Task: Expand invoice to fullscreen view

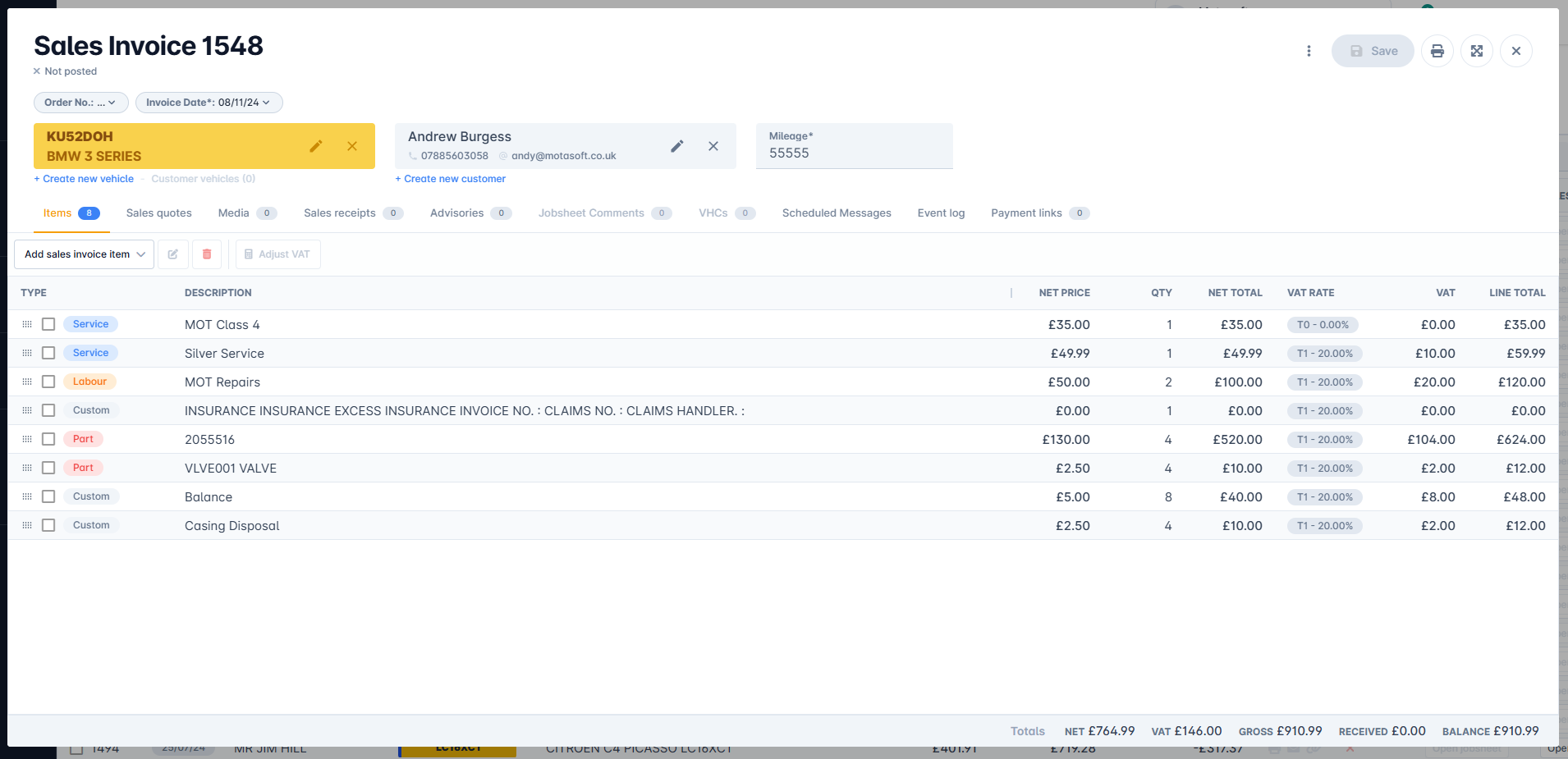Action: tap(1476, 51)
